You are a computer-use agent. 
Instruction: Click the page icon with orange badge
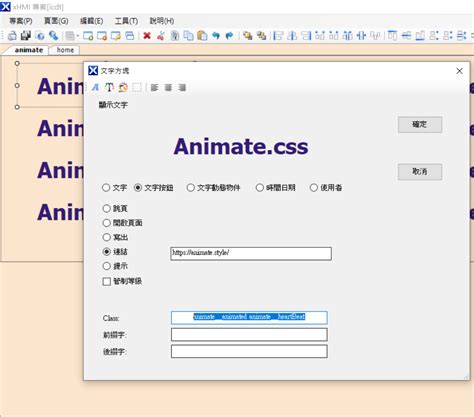(x=102, y=35)
